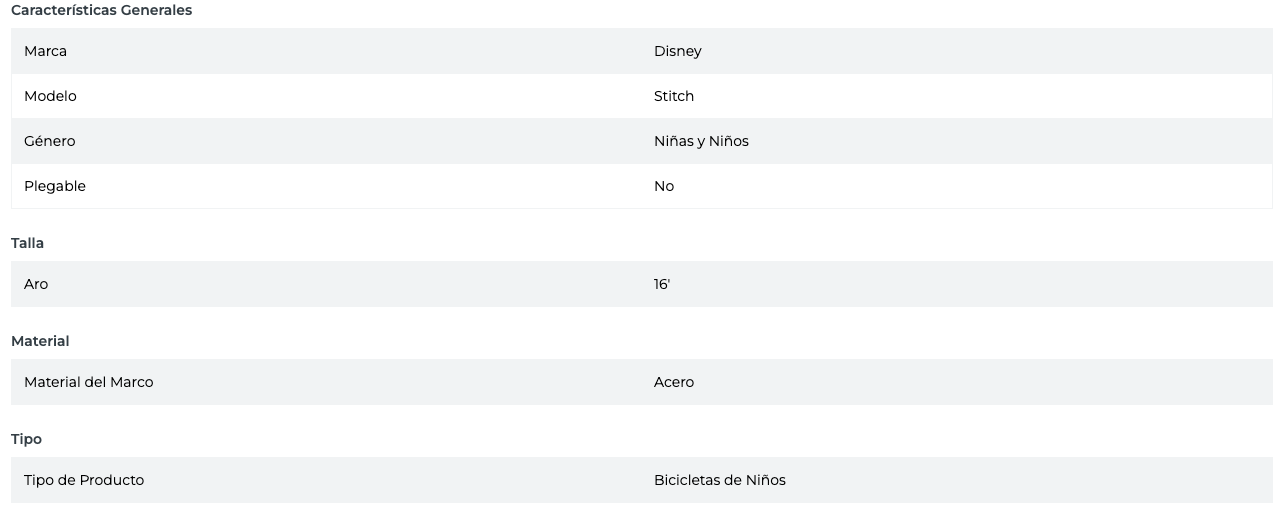Screen dimensions: 1285x506
Task: Click the Modelo label
Action: click(x=50, y=96)
